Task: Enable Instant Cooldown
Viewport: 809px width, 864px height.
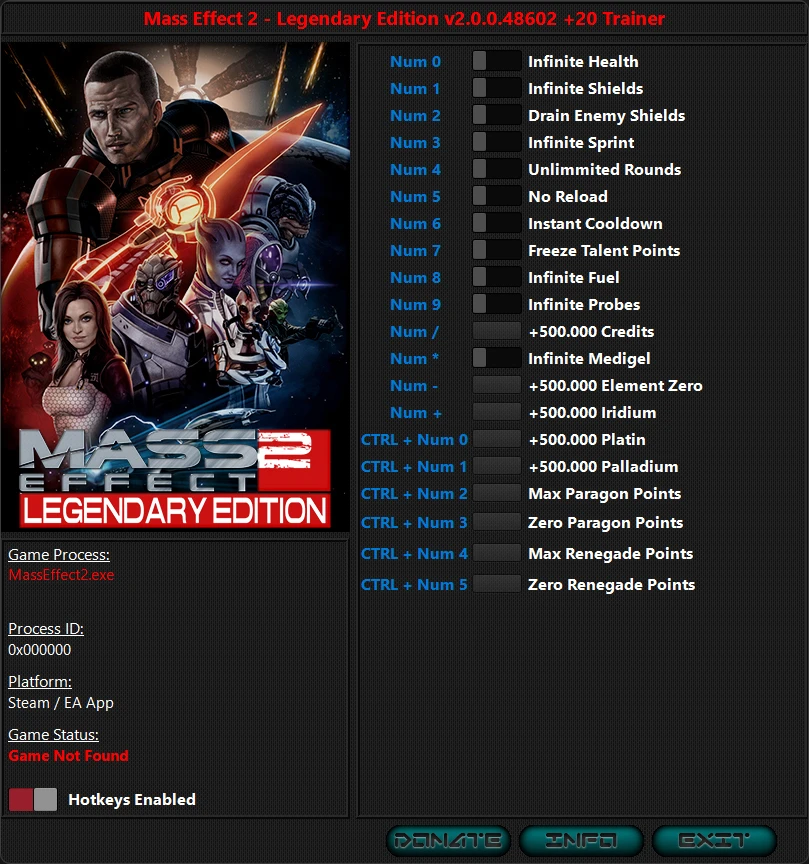Action: pyautogui.click(x=497, y=223)
